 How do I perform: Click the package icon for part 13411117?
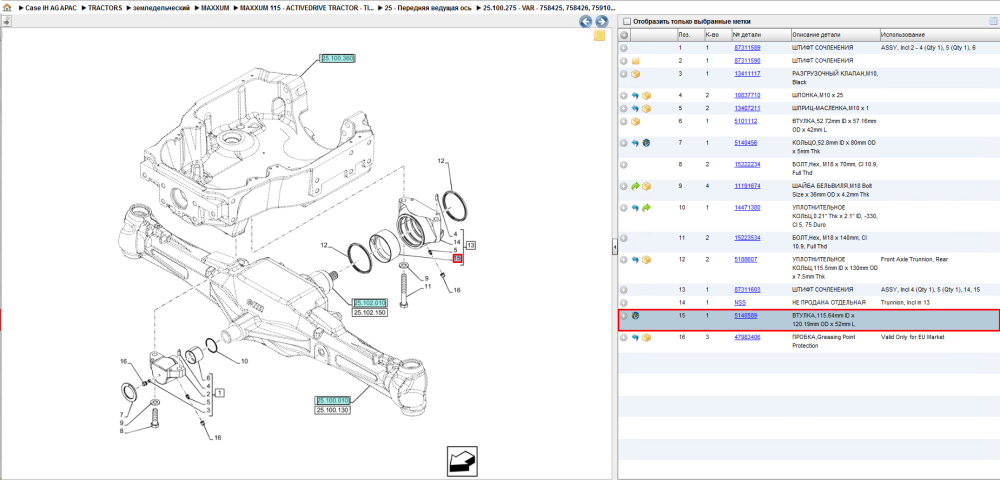pos(635,74)
